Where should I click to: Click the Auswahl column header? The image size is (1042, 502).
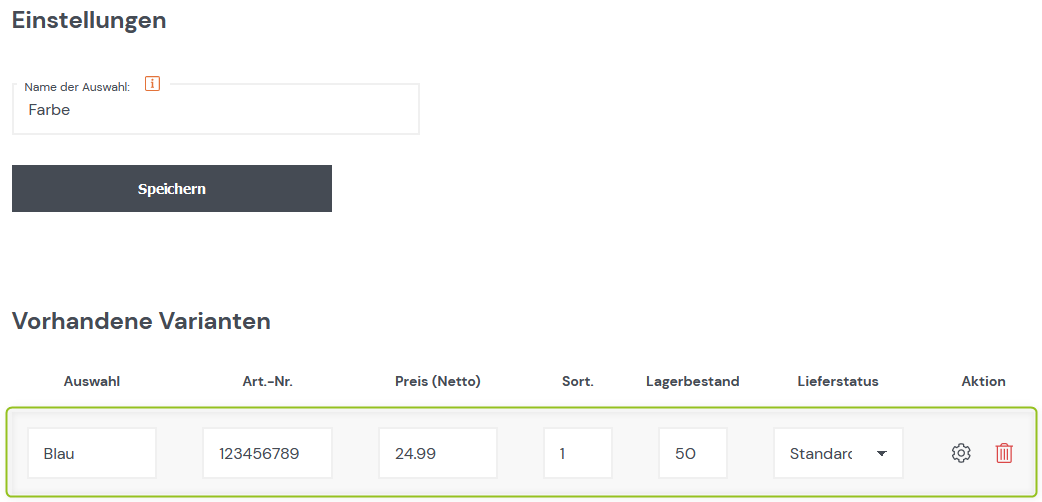(92, 382)
